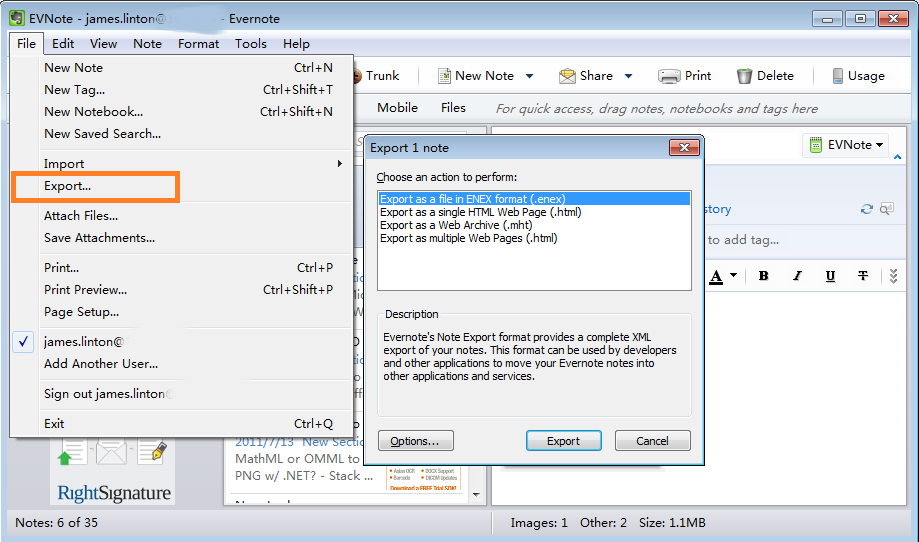919x542 pixels.
Task: Select Export as single HTML Web Page
Action: [534, 212]
